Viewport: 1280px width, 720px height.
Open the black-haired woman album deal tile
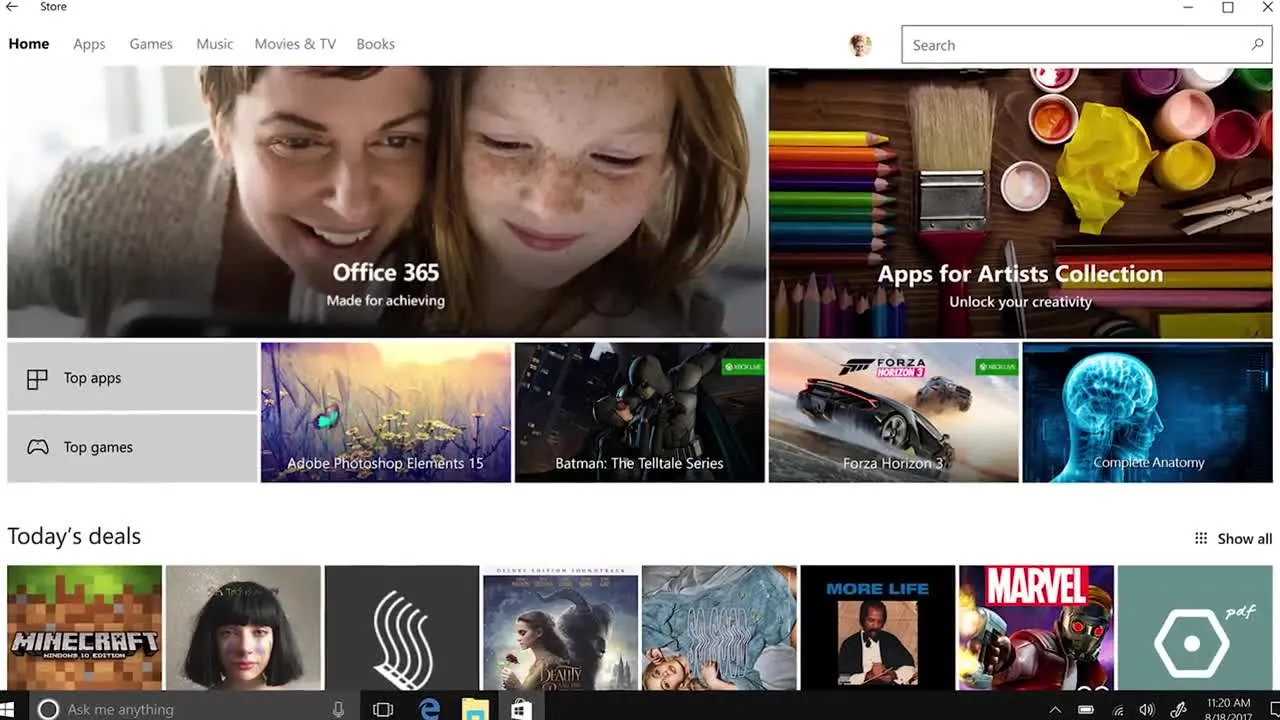243,628
